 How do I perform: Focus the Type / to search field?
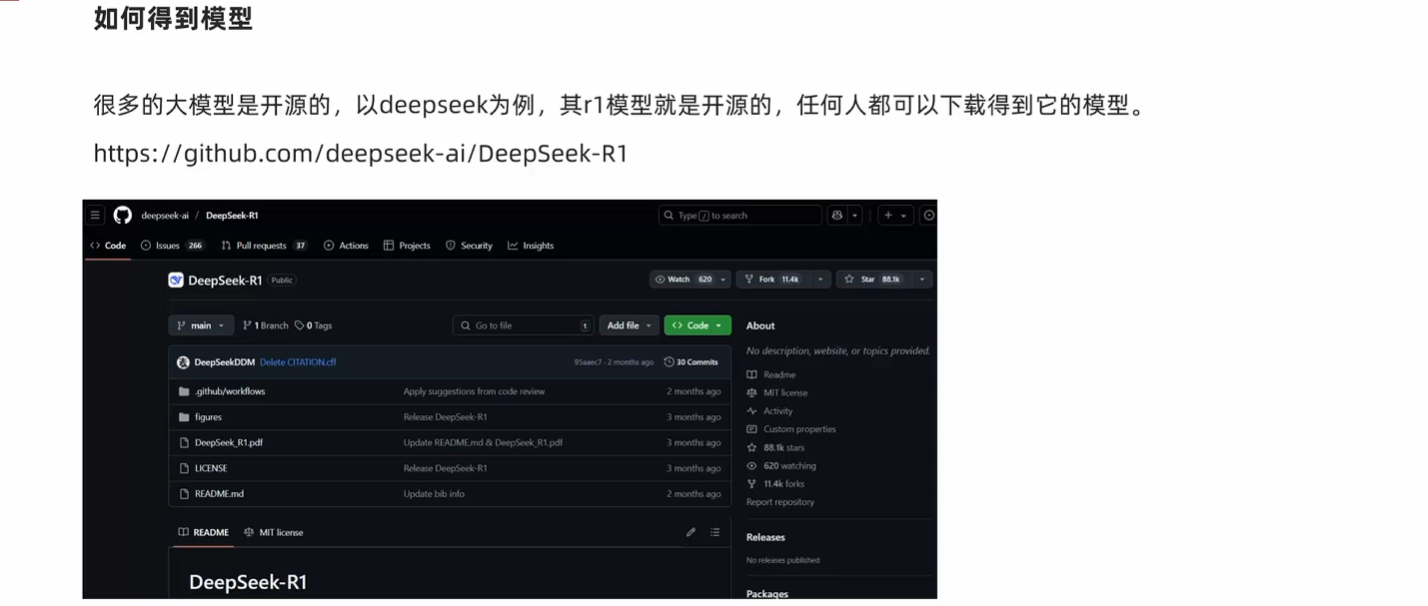740,215
